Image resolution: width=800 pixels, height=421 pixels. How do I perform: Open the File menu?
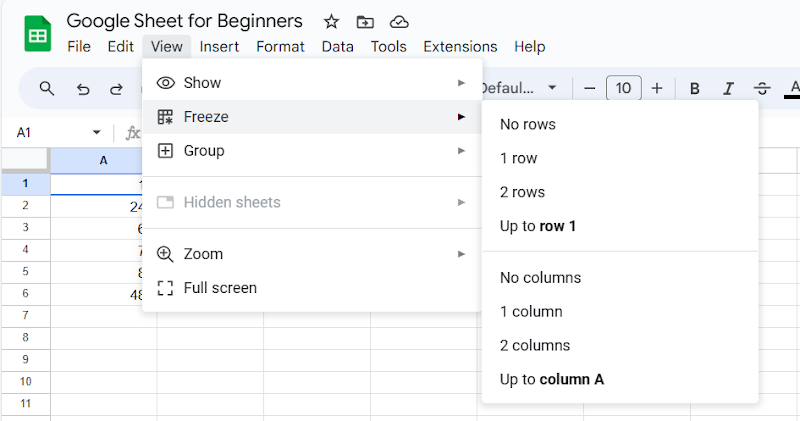click(79, 46)
